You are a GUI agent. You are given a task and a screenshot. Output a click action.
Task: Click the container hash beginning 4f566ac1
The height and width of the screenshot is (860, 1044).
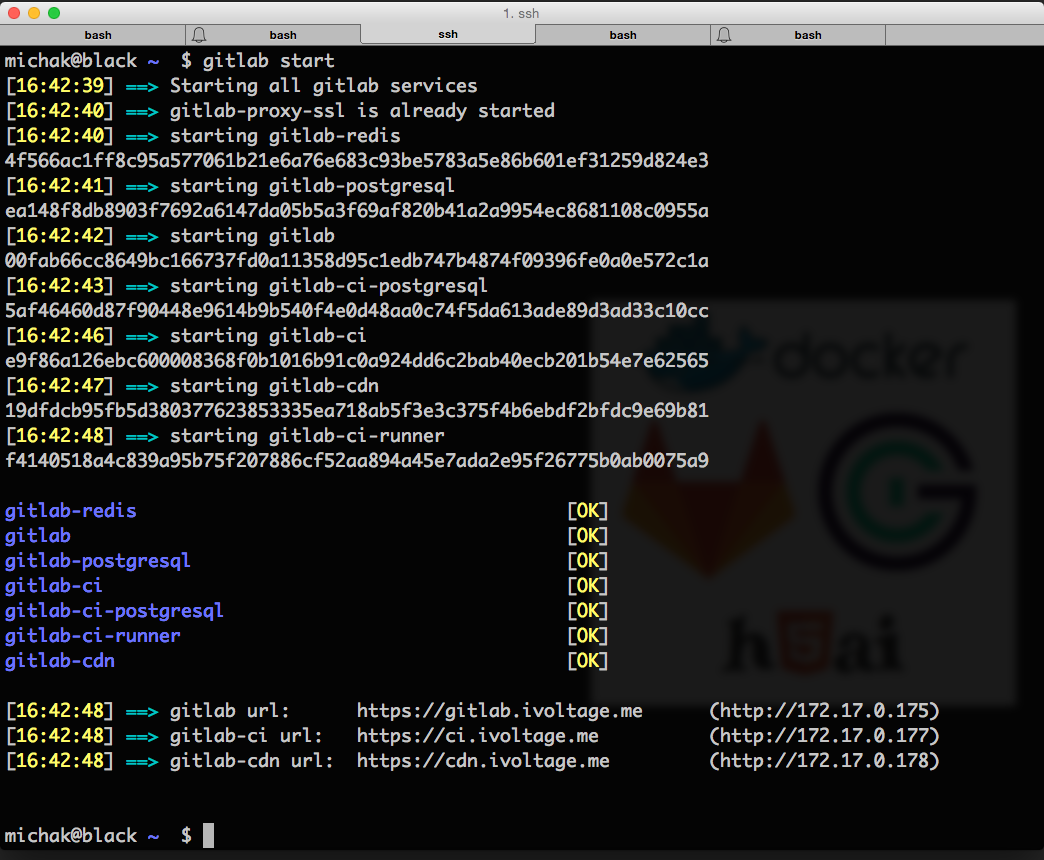click(357, 160)
